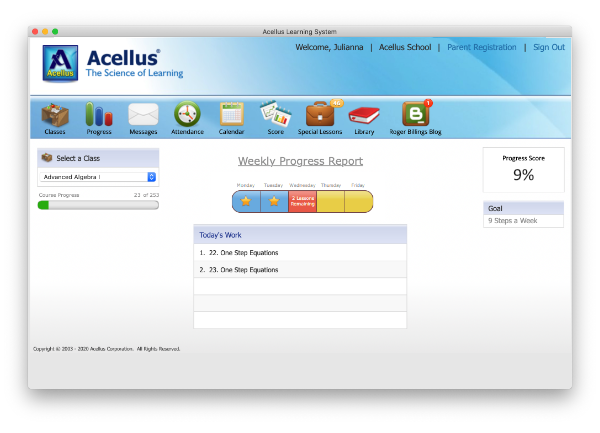The image size is (600, 433).
Task: Click the Today's Work header
Action: (300, 235)
